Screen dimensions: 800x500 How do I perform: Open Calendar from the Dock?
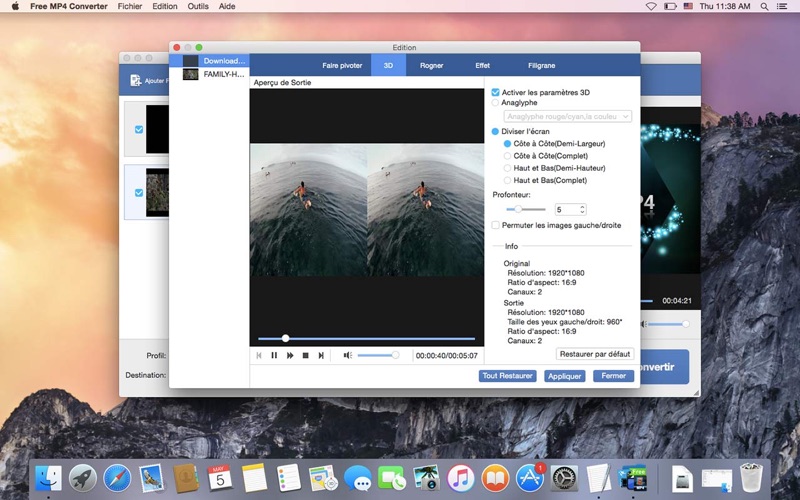point(220,479)
